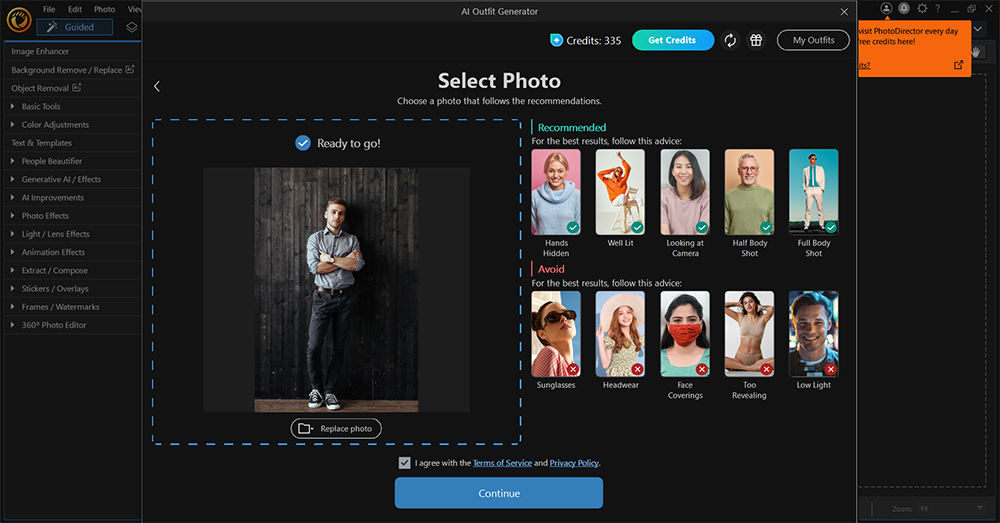The width and height of the screenshot is (1000, 523).
Task: Click the Replace photo button
Action: coord(336,429)
